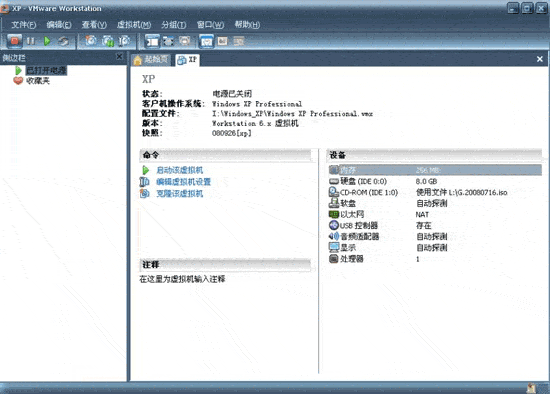Select the 音频适配器 device row
This screenshot has height=394, width=550.
(x=435, y=236)
